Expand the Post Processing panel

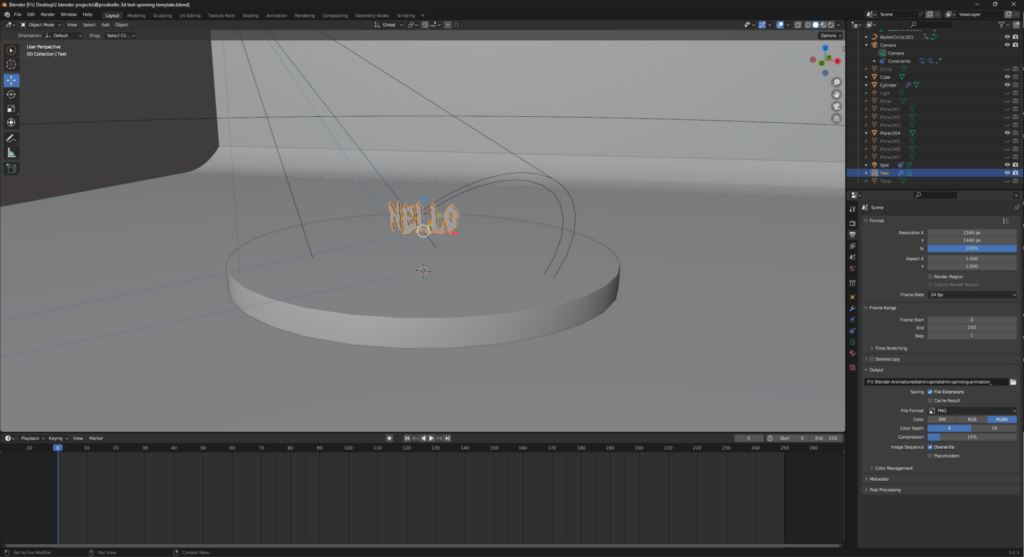point(885,490)
